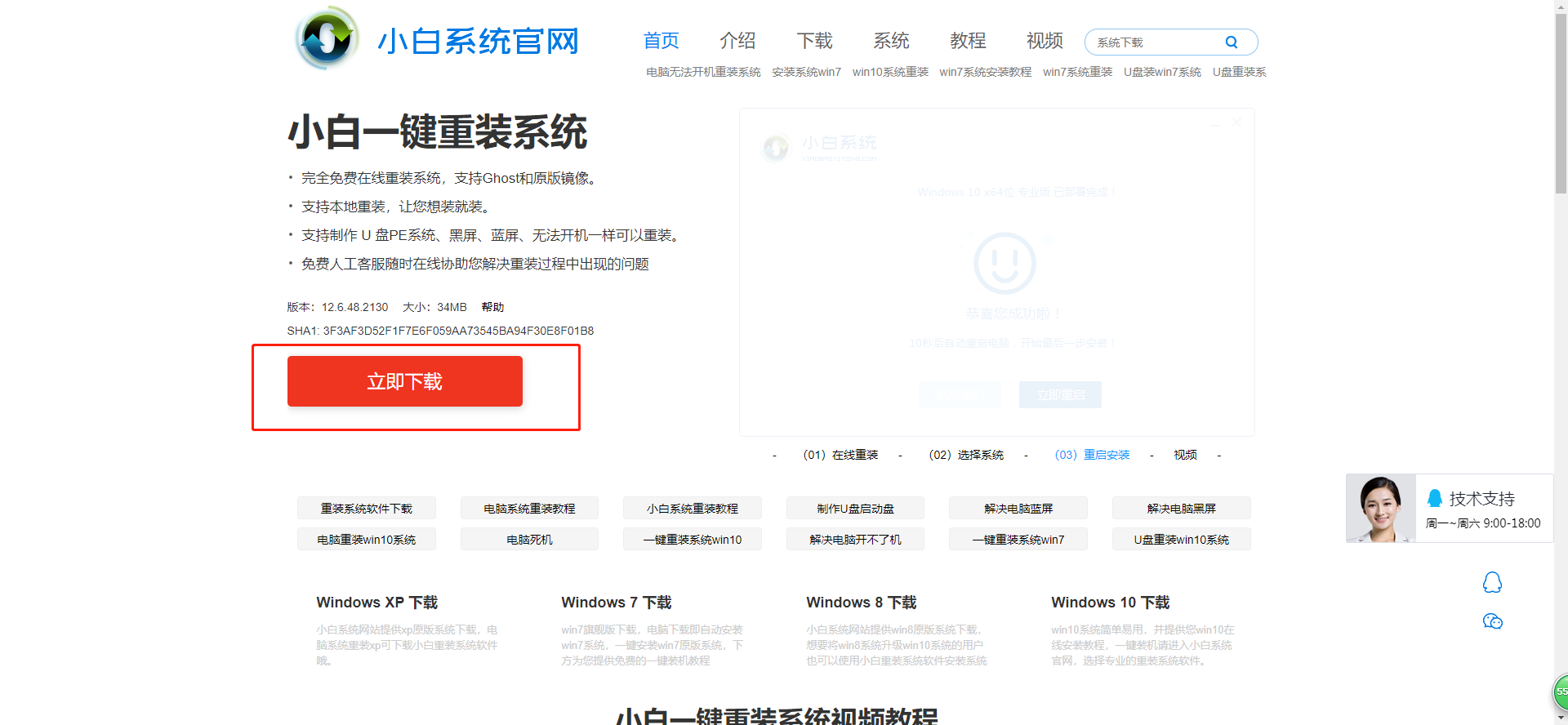The width and height of the screenshot is (1568, 725).
Task: Open the 电脑无法开机重装系统 link
Action: 703,72
